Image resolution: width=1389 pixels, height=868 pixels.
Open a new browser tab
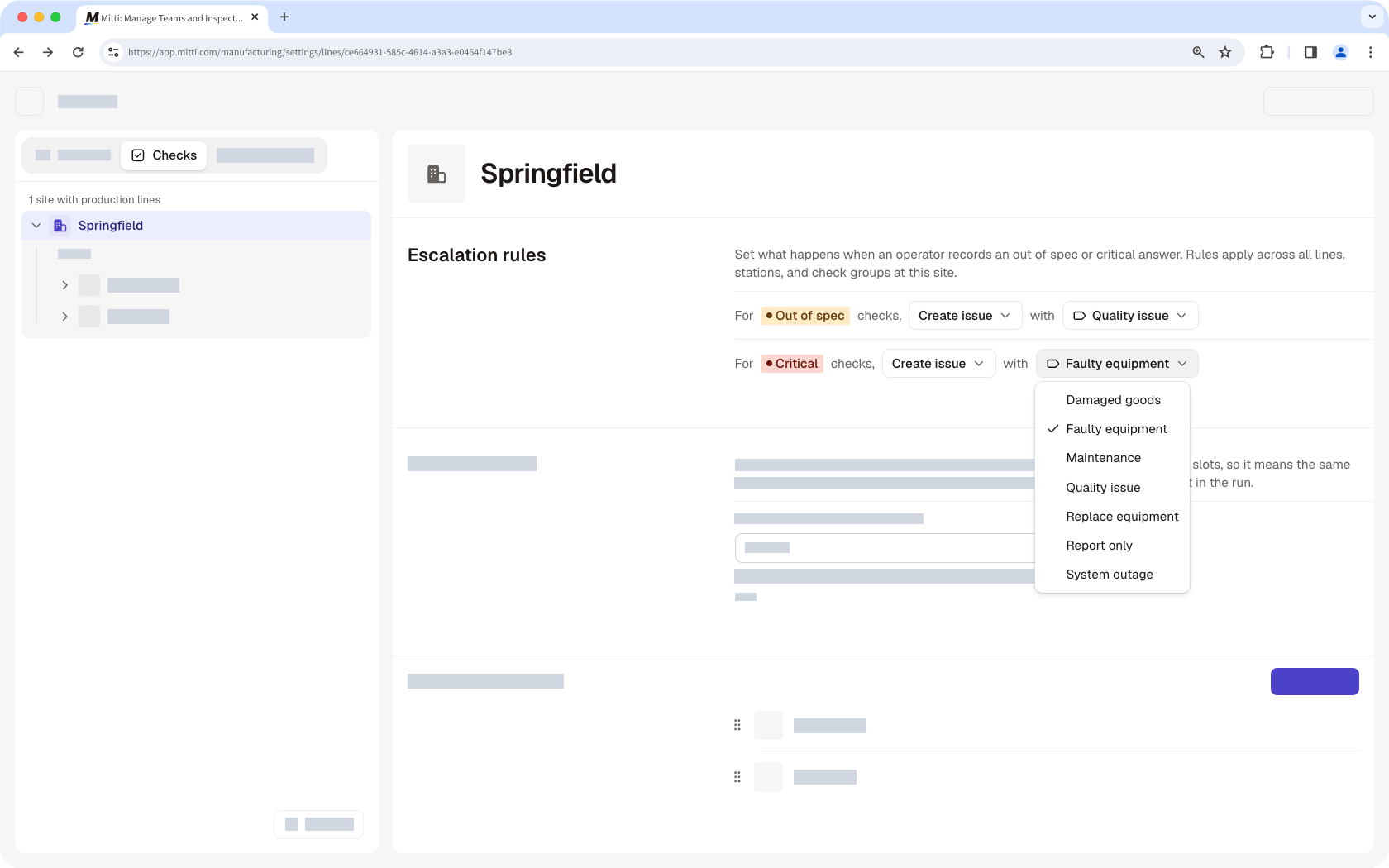point(284,17)
